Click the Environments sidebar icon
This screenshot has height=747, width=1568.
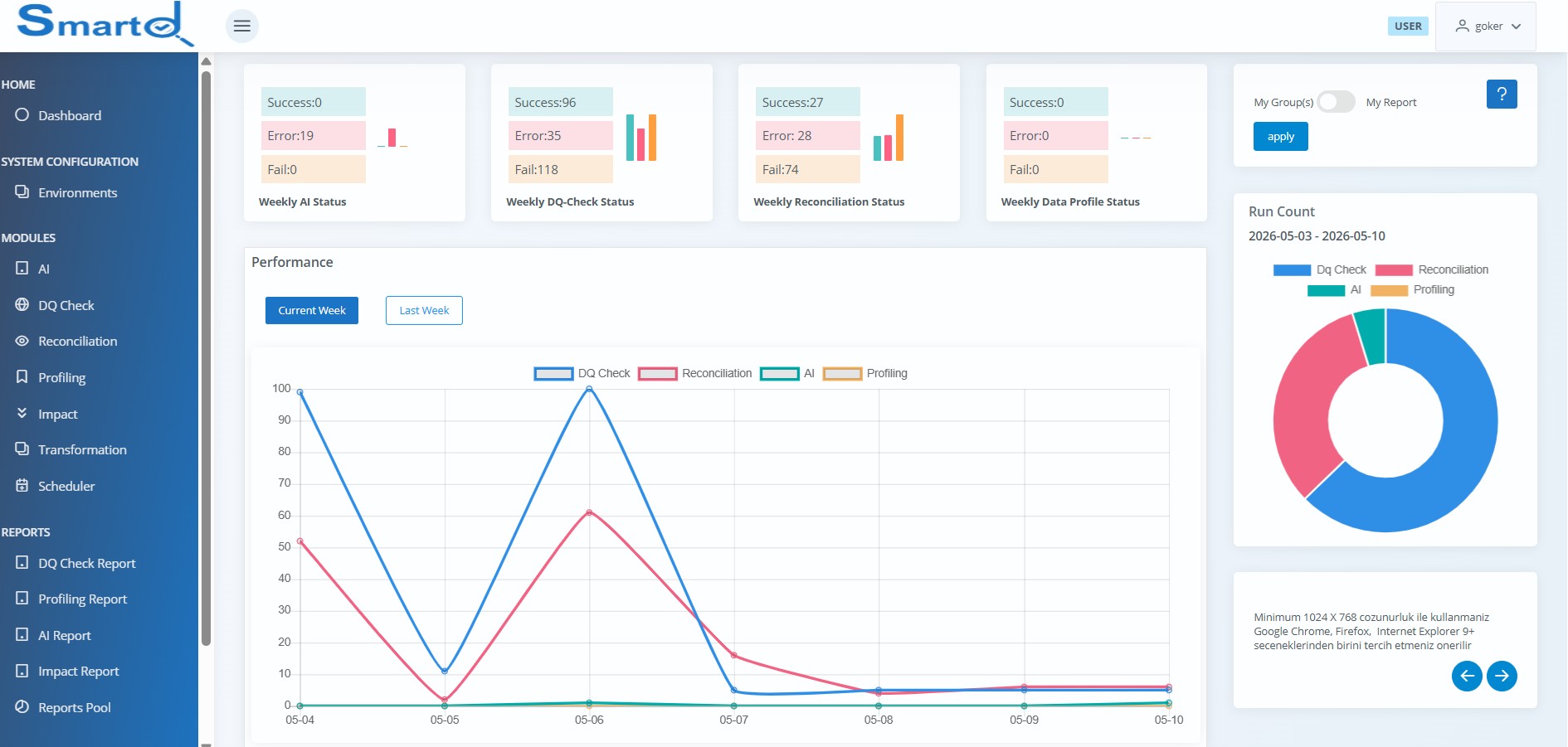(22, 192)
